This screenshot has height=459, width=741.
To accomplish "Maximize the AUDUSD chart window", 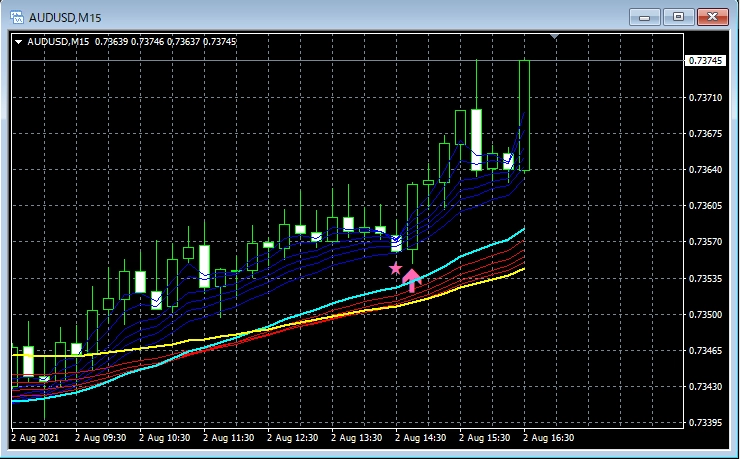I will pyautogui.click(x=679, y=16).
